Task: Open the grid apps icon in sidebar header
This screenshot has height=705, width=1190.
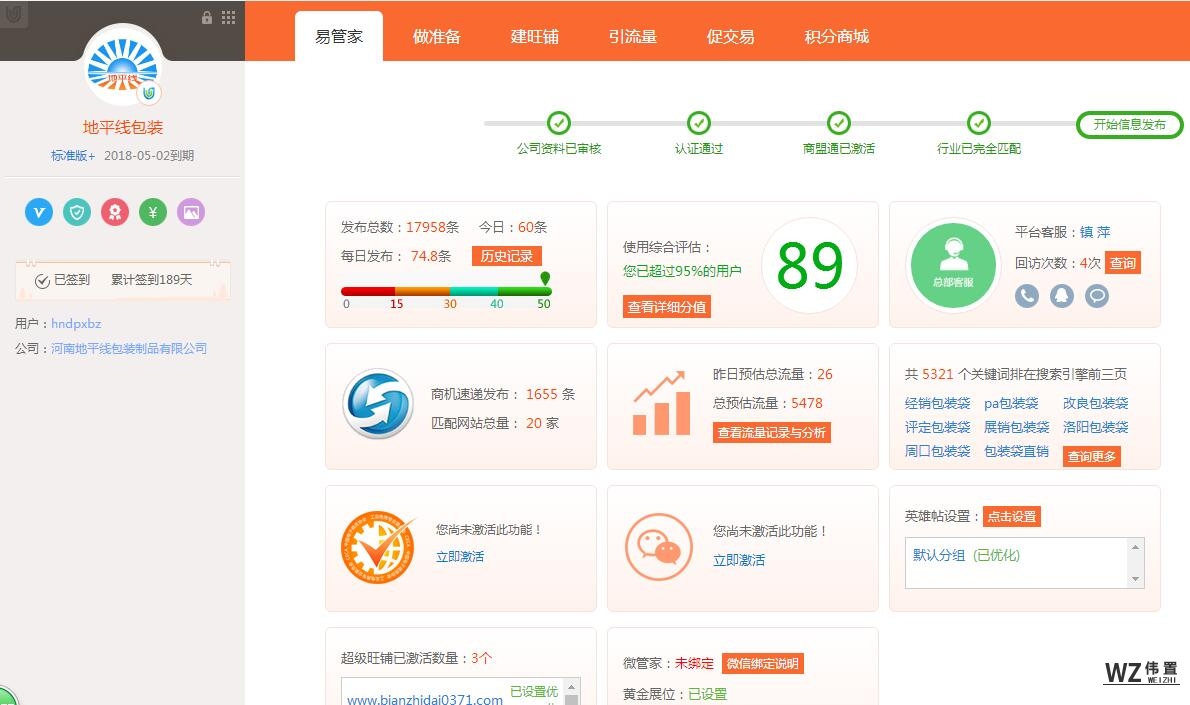Action: coord(229,18)
